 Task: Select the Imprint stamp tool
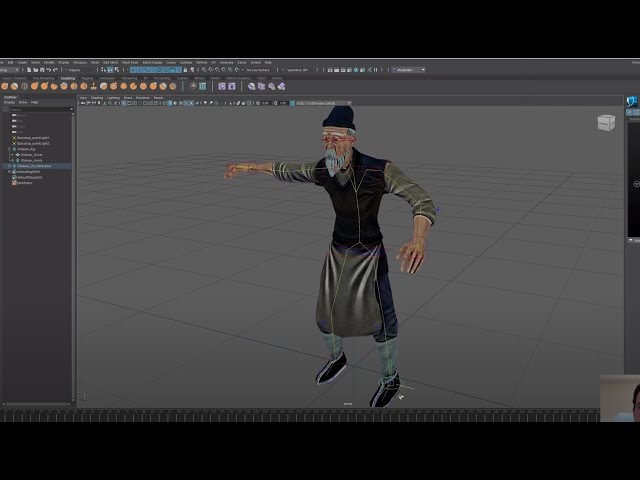pyautogui.click(x=93, y=86)
